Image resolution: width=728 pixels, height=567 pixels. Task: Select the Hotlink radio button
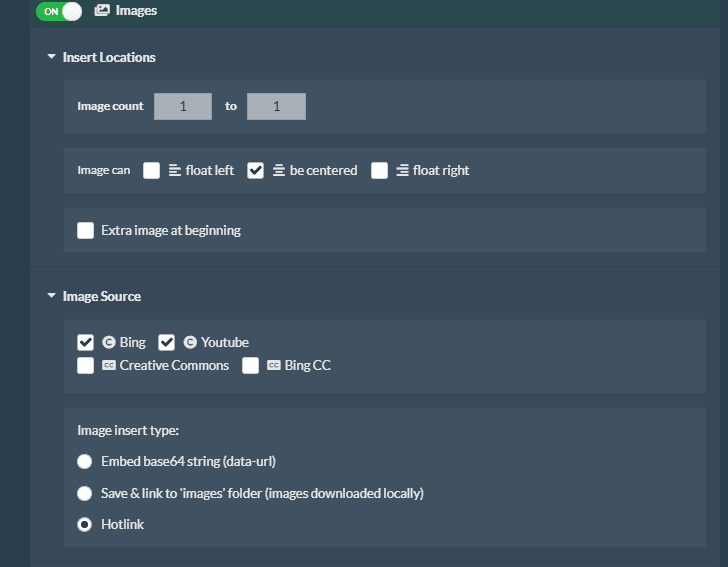coord(84,525)
